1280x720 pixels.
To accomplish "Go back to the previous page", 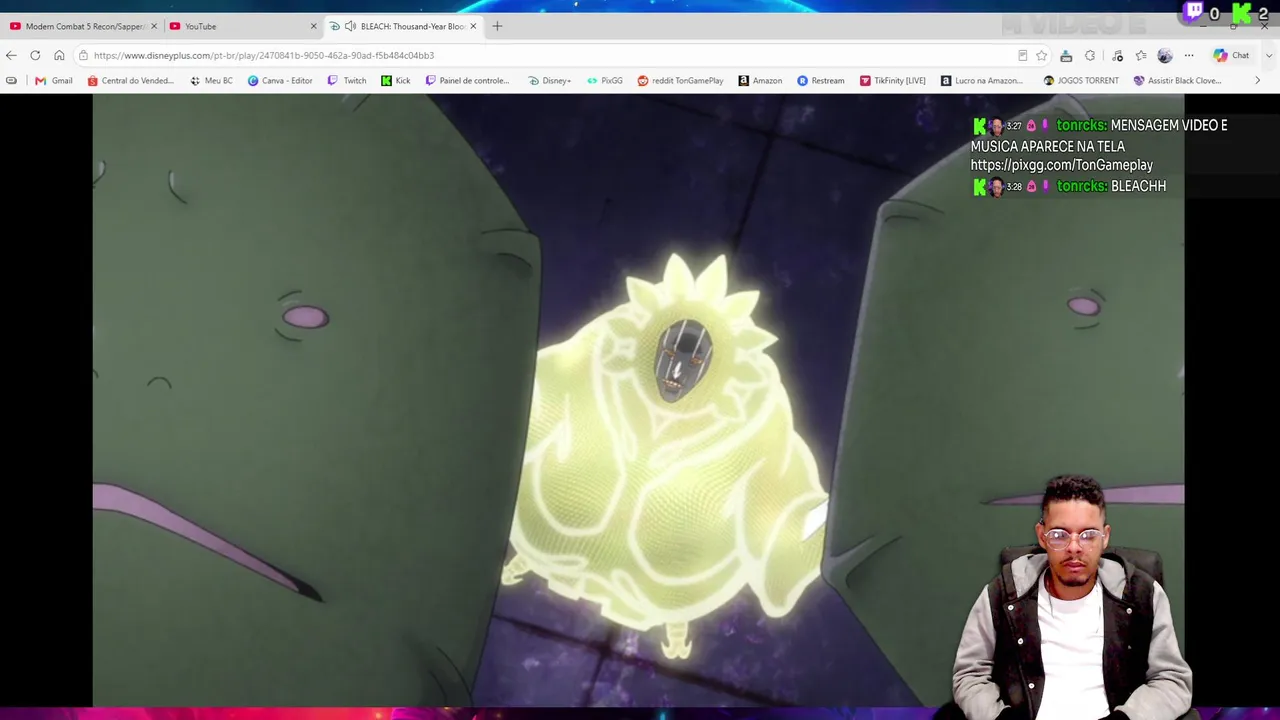I will coord(11,55).
